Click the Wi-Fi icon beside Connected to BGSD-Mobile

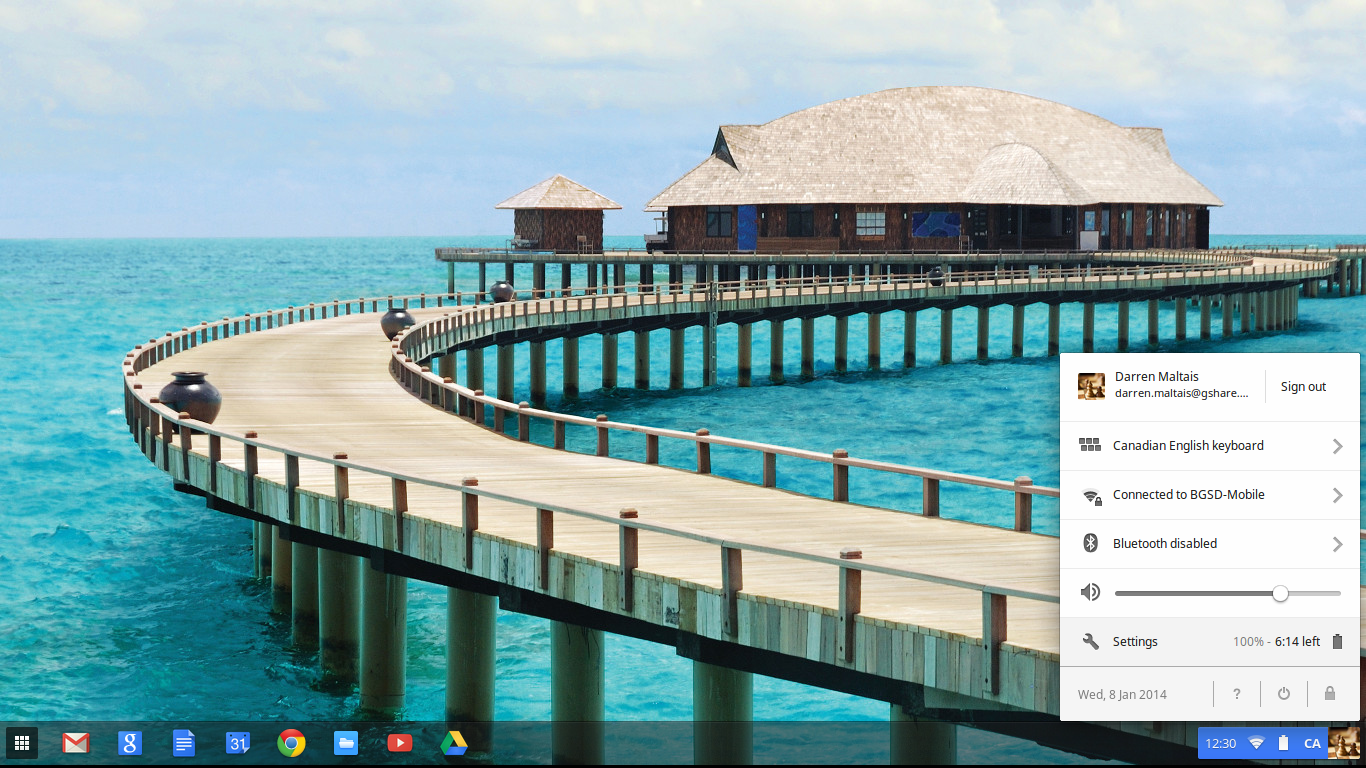click(1091, 495)
